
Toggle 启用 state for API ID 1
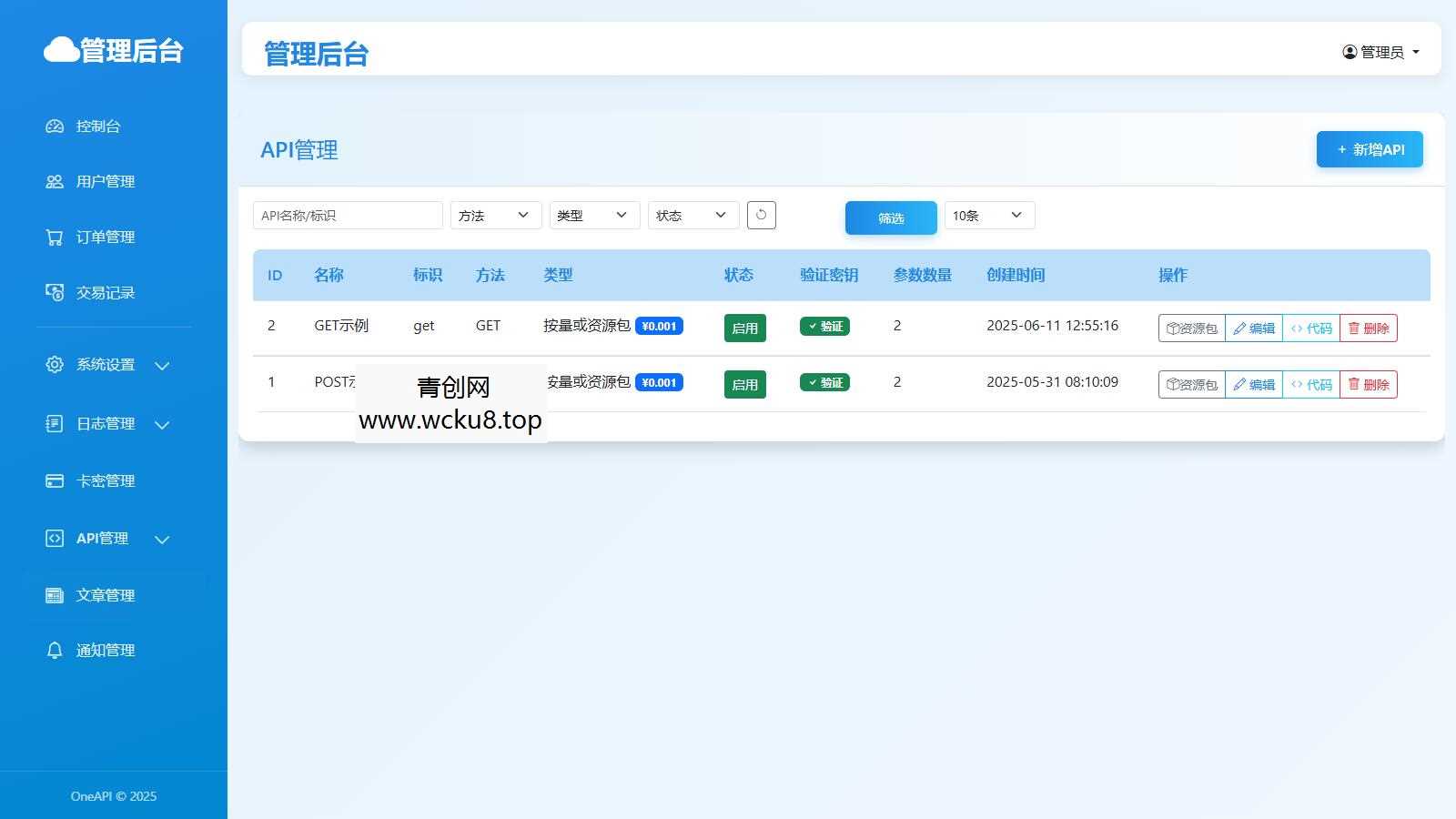(744, 384)
